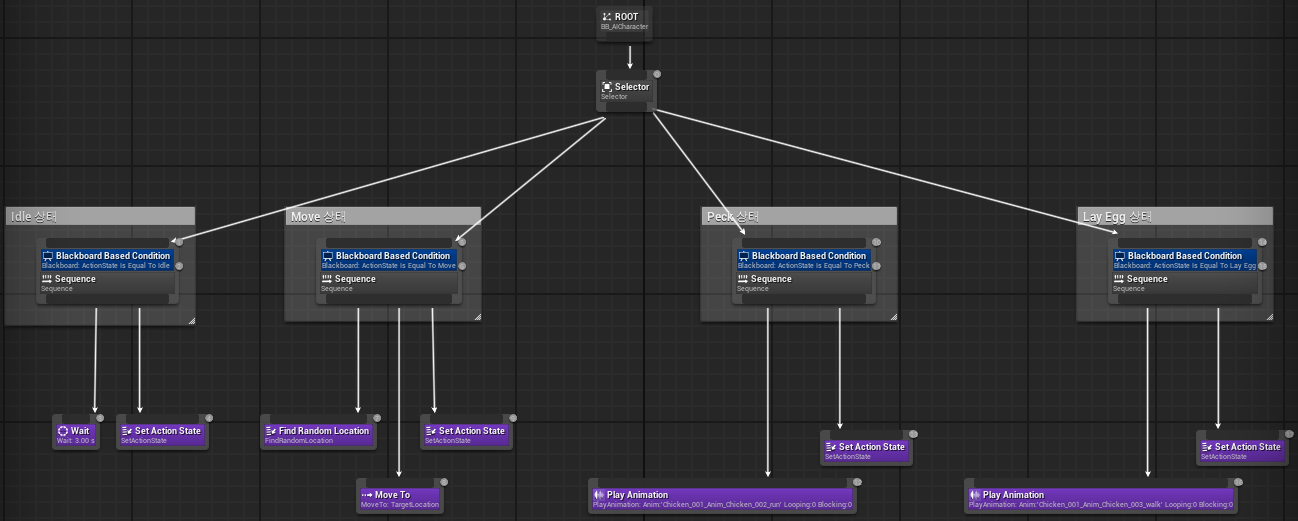
Task: Click the Sequence icon in the Lay Egg group
Action: tap(1119, 279)
